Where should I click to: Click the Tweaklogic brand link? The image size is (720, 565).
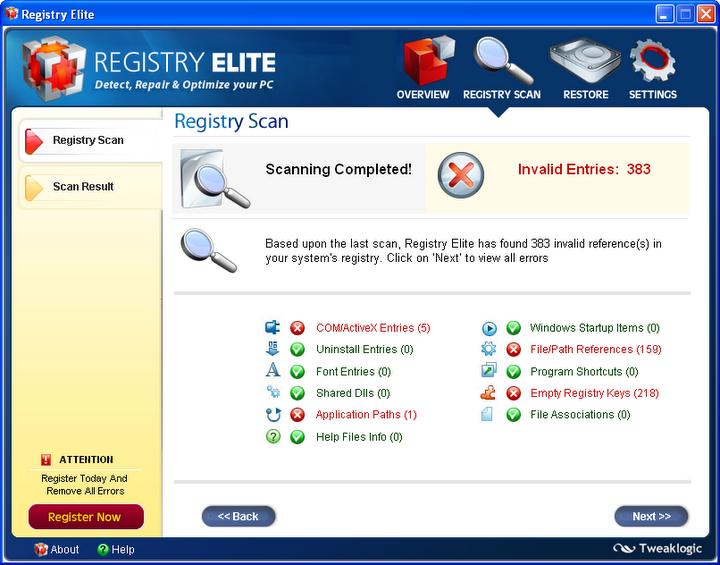(x=658, y=548)
